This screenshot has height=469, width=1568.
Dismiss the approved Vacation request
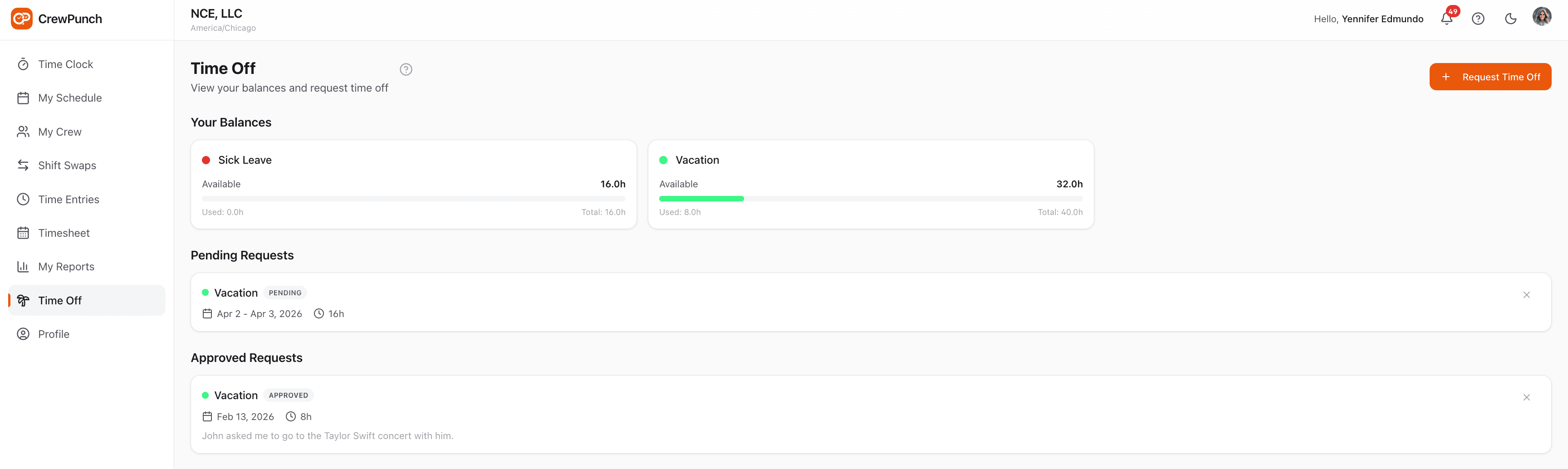click(x=1527, y=396)
